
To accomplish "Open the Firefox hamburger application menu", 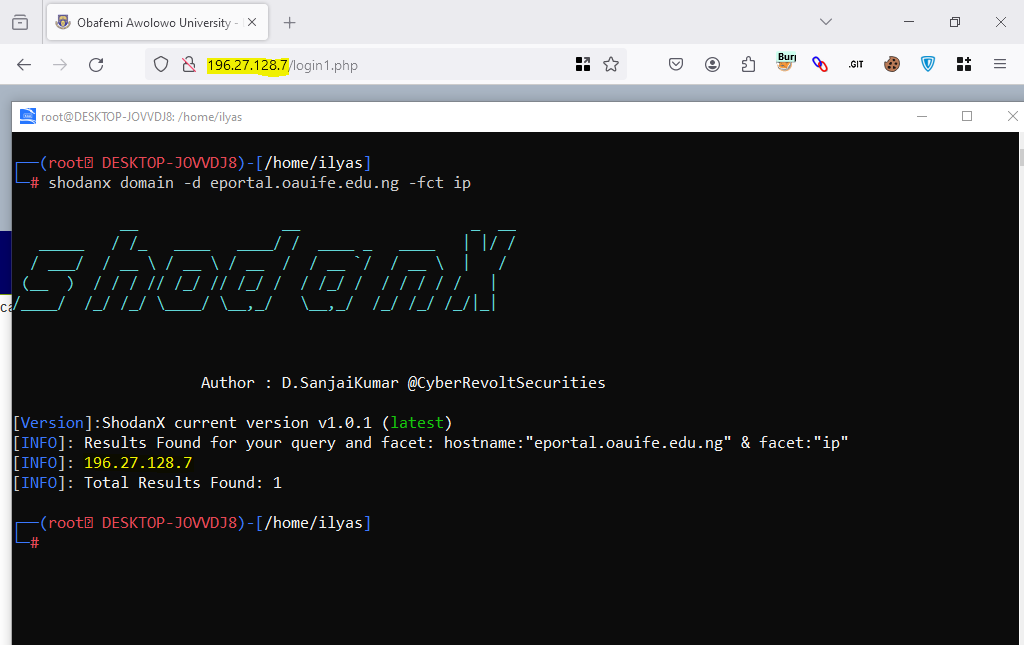I will 999,64.
